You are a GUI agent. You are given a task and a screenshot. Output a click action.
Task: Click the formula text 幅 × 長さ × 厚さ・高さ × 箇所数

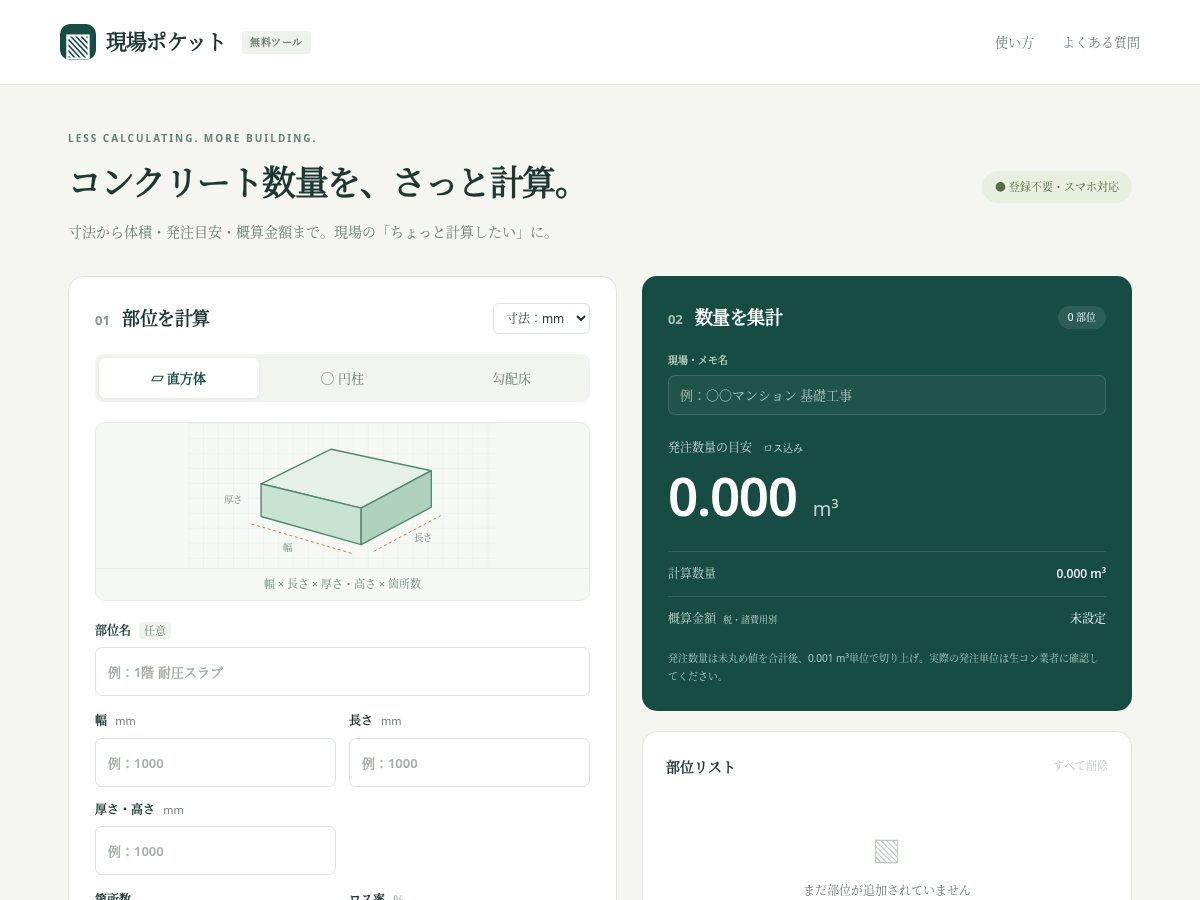click(342, 583)
